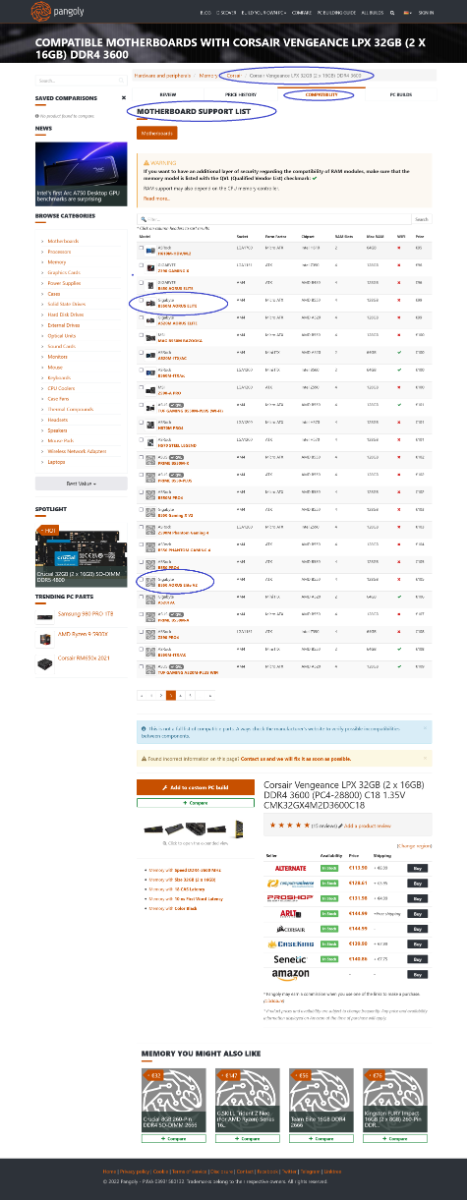
Task: Open the Best Value dropdown in the sidebar
Action: point(81,483)
